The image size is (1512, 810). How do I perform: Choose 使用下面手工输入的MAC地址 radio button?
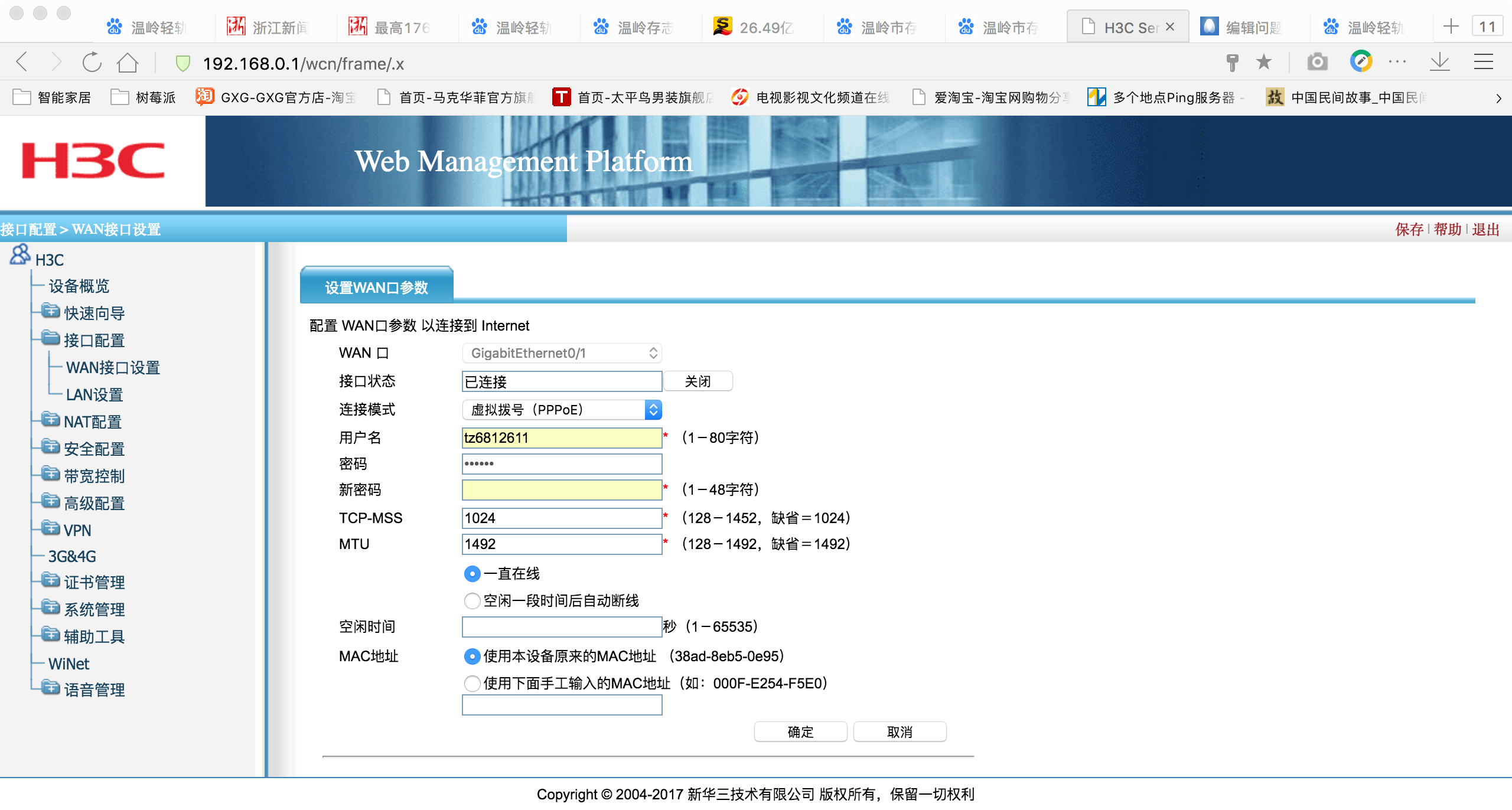pos(472,683)
